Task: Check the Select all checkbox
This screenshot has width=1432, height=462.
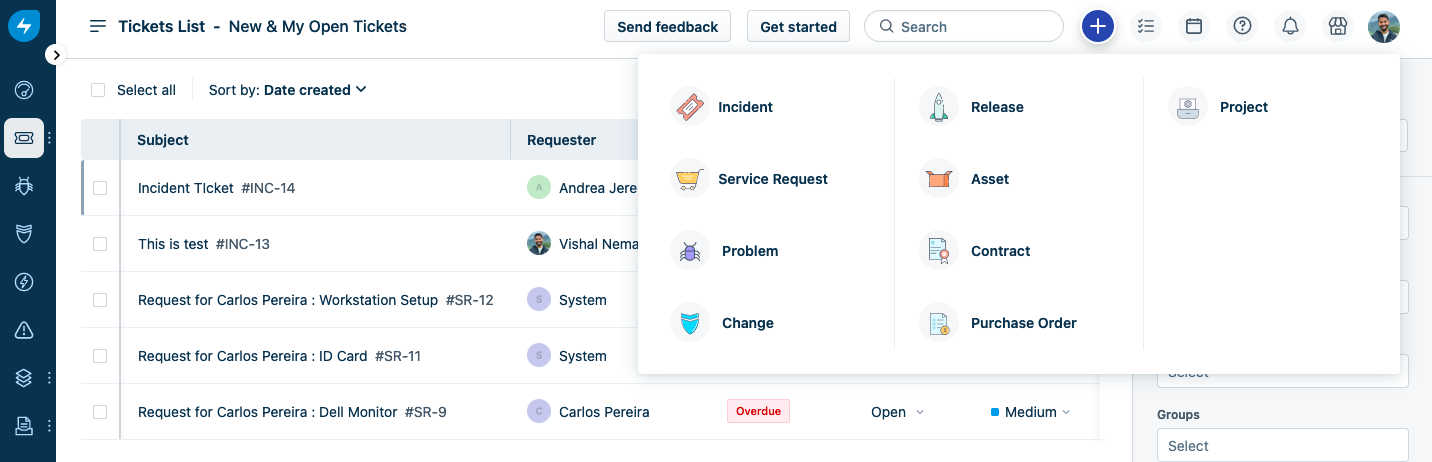Action: pyautogui.click(x=98, y=90)
